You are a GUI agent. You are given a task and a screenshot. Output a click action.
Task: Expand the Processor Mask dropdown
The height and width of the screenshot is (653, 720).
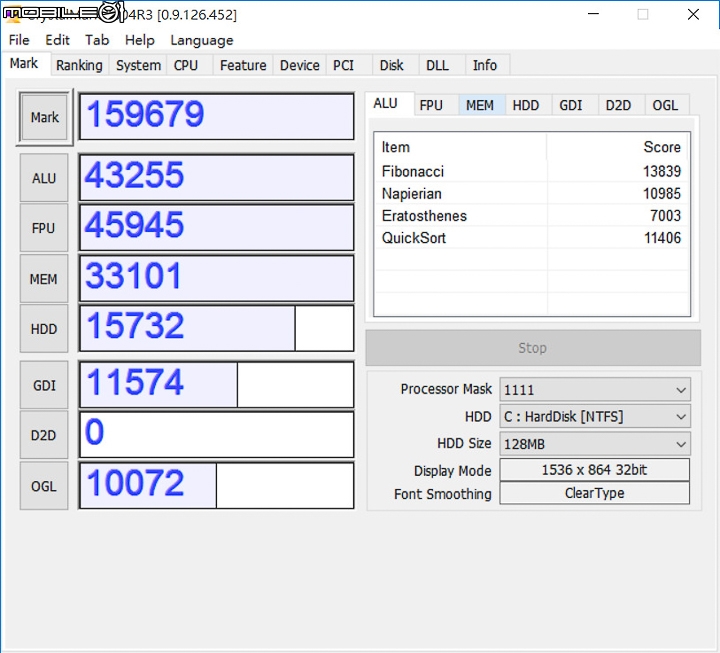click(x=595, y=390)
